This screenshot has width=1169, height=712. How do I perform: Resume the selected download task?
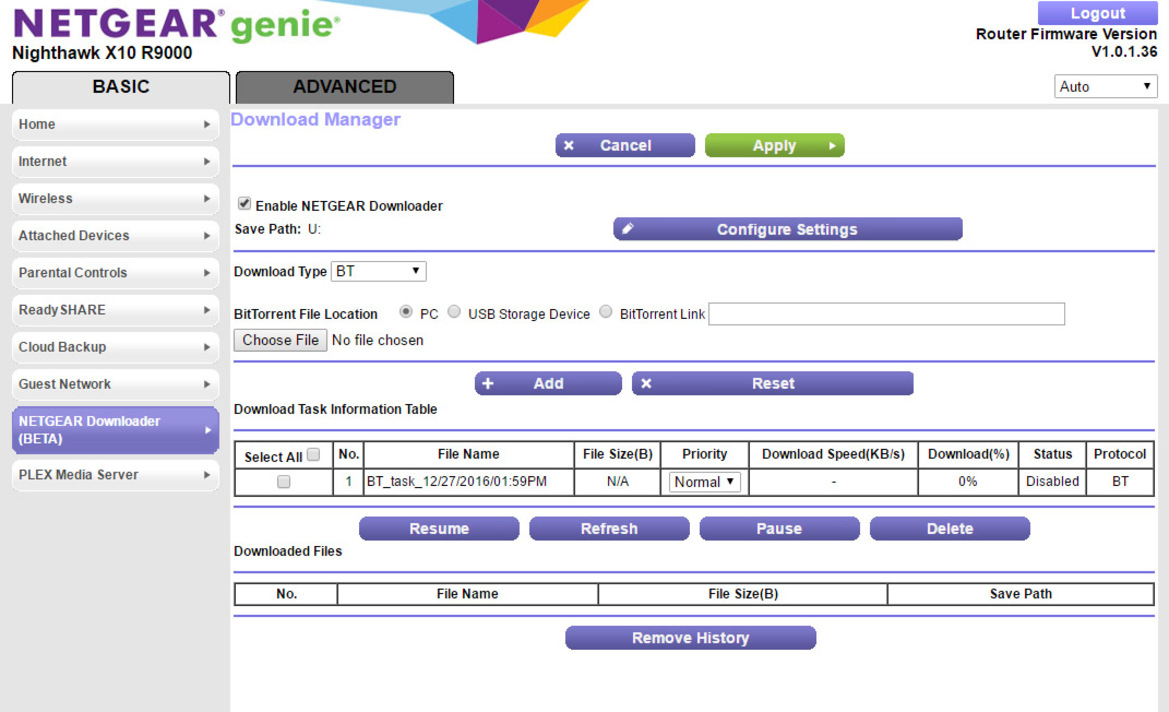[439, 529]
